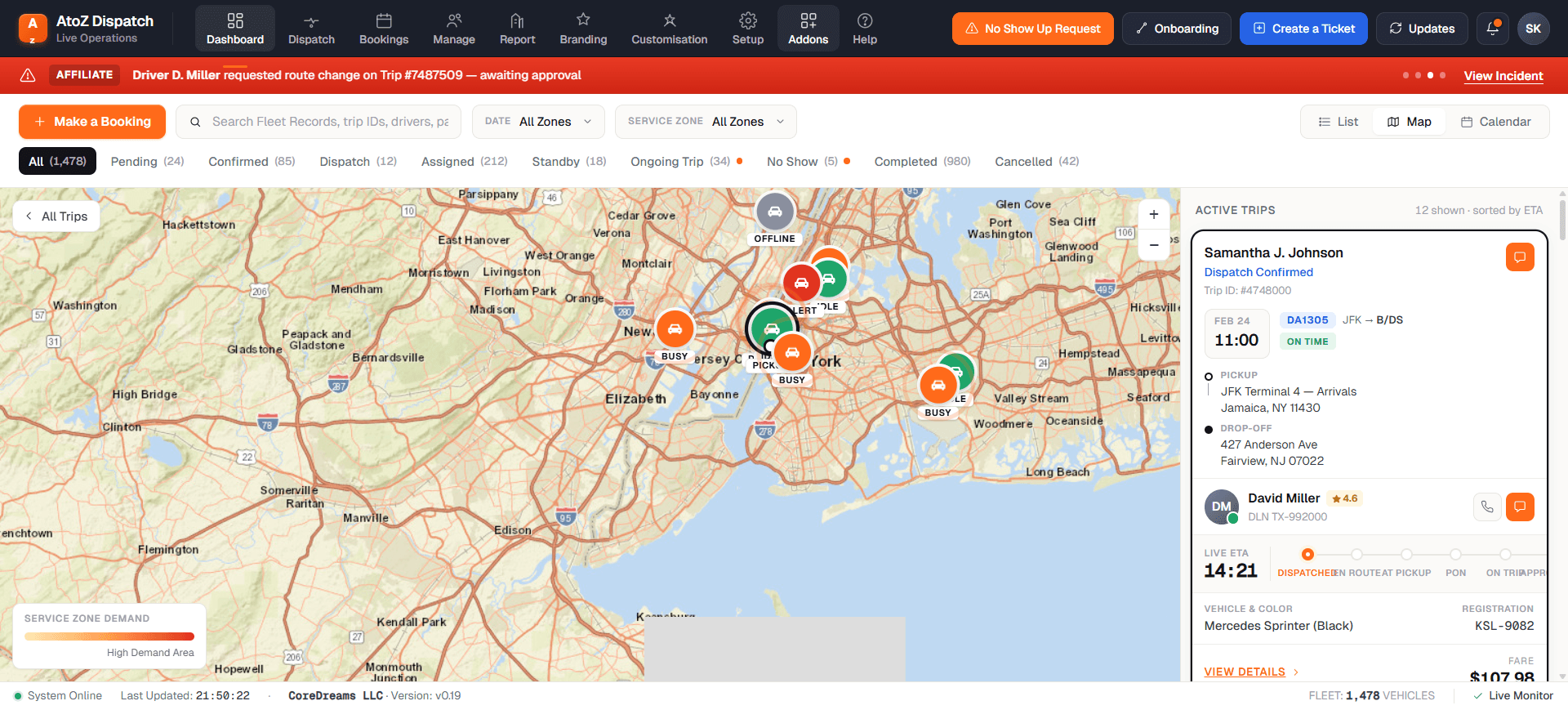Select the Ongoing Trip (34) tab
The image size is (1568, 710).
pyautogui.click(x=686, y=161)
